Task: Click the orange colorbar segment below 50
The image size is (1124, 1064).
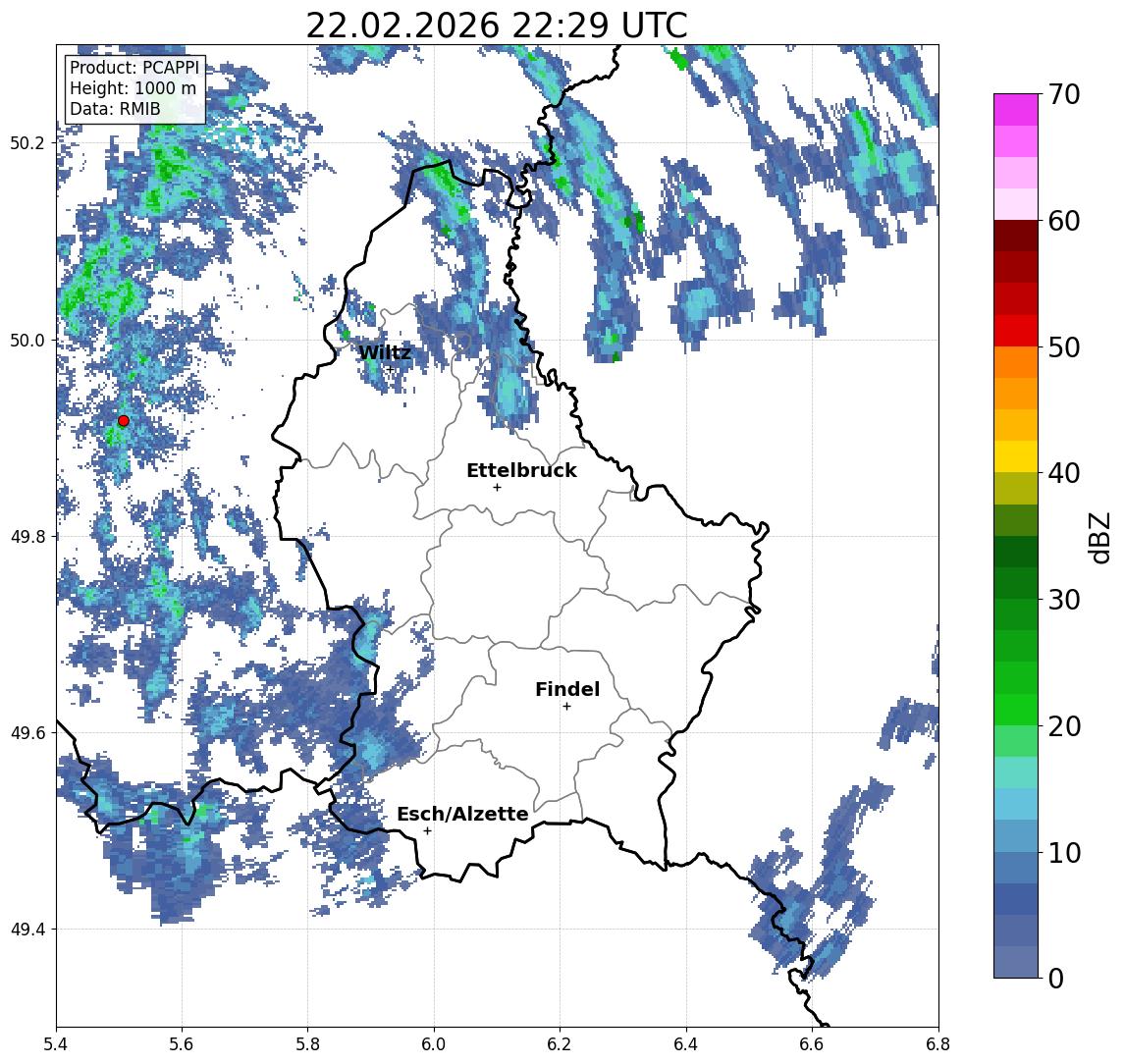Action: 1016,362
